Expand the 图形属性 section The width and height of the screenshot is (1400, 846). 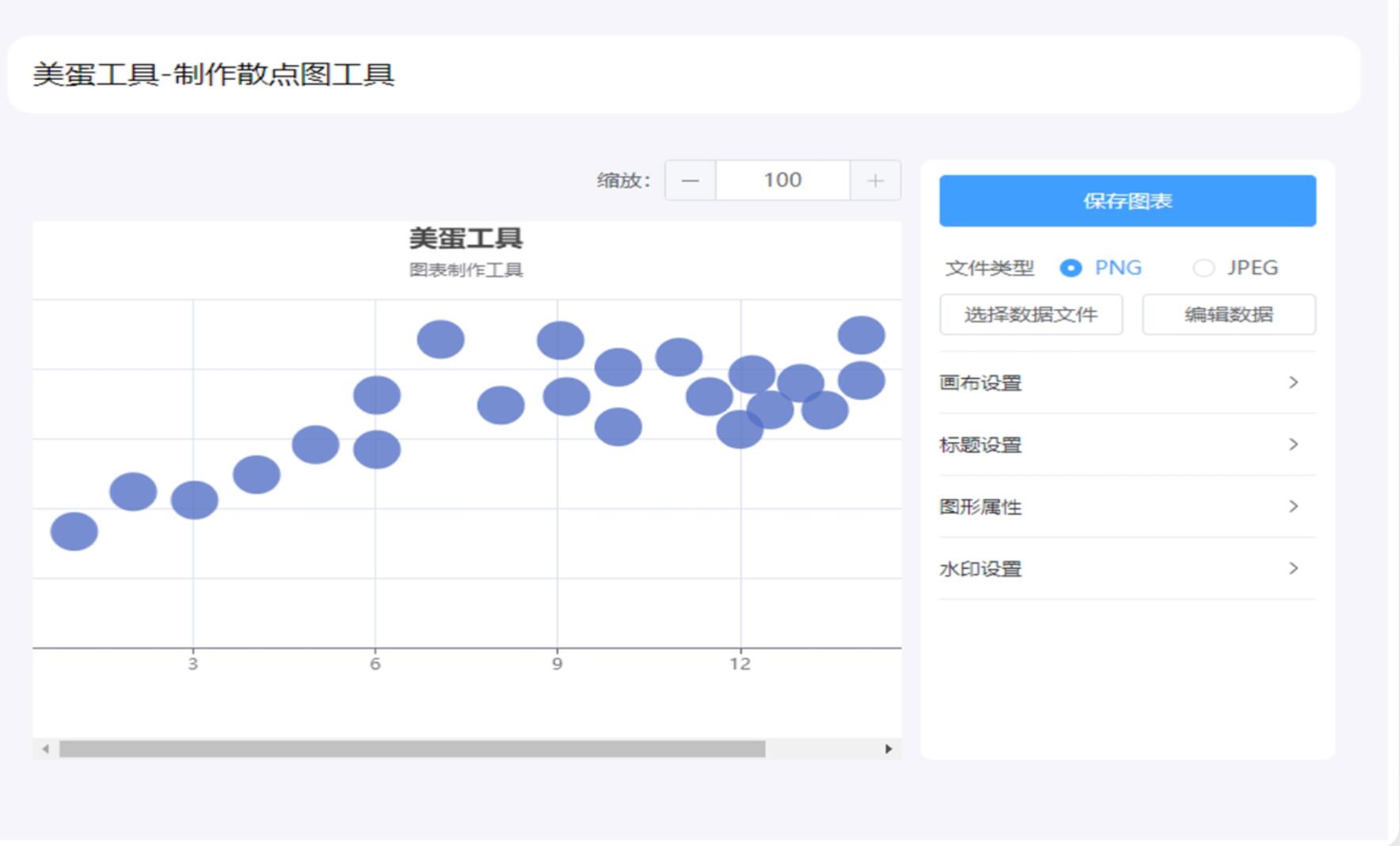(x=1128, y=507)
